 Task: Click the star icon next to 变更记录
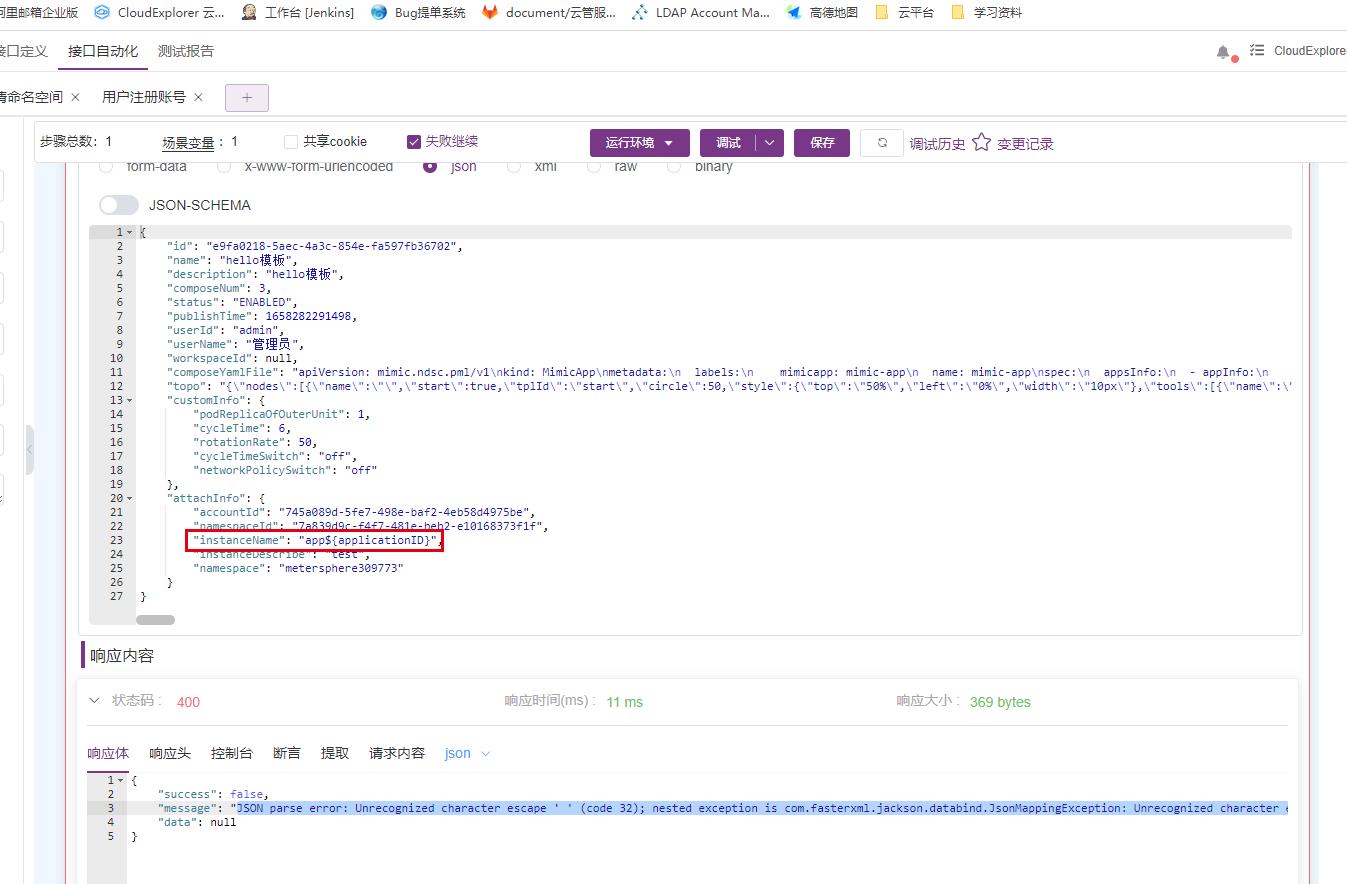coord(984,142)
